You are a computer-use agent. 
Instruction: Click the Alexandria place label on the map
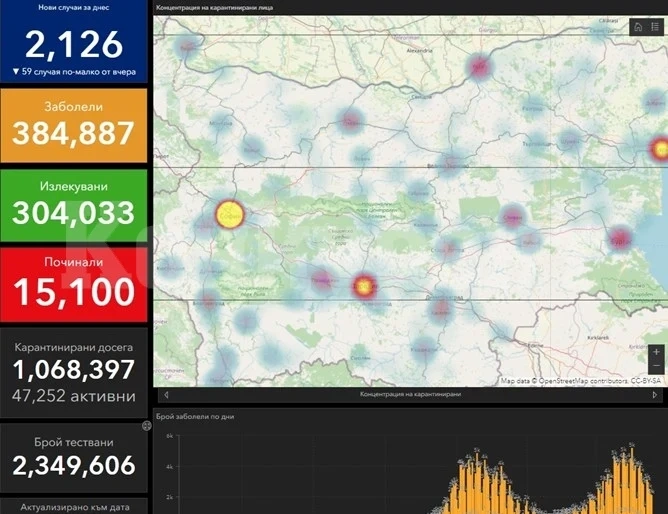click(420, 51)
